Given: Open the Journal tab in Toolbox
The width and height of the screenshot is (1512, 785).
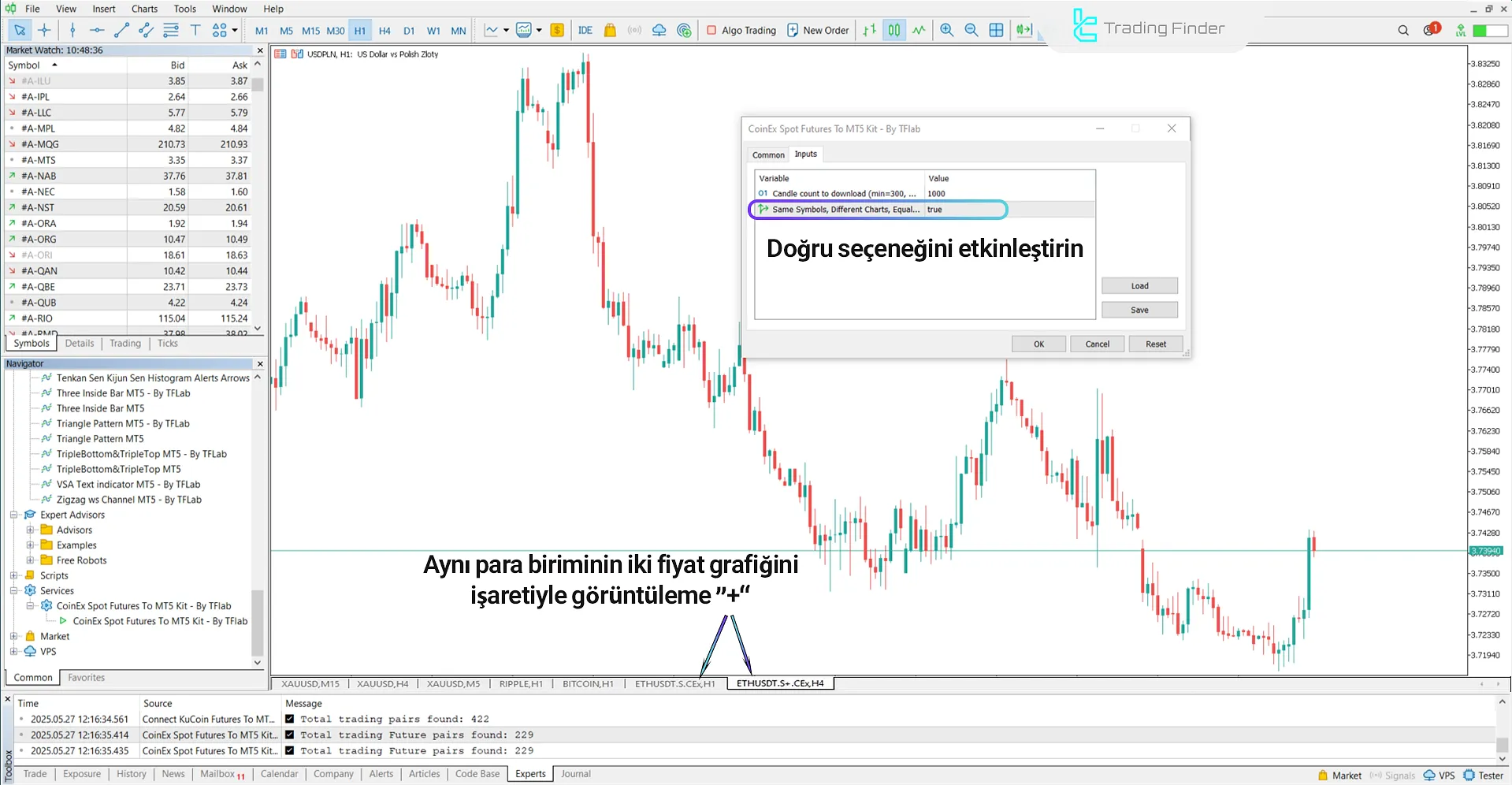Looking at the screenshot, I should click(576, 774).
